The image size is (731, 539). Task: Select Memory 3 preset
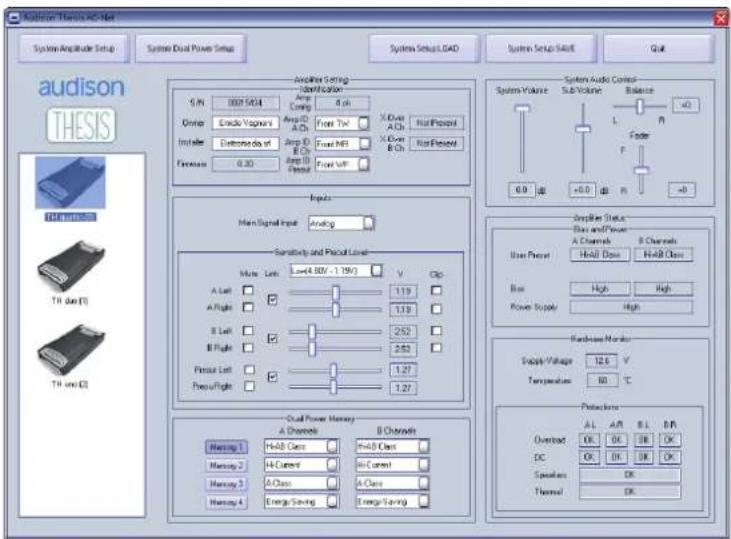(227, 484)
